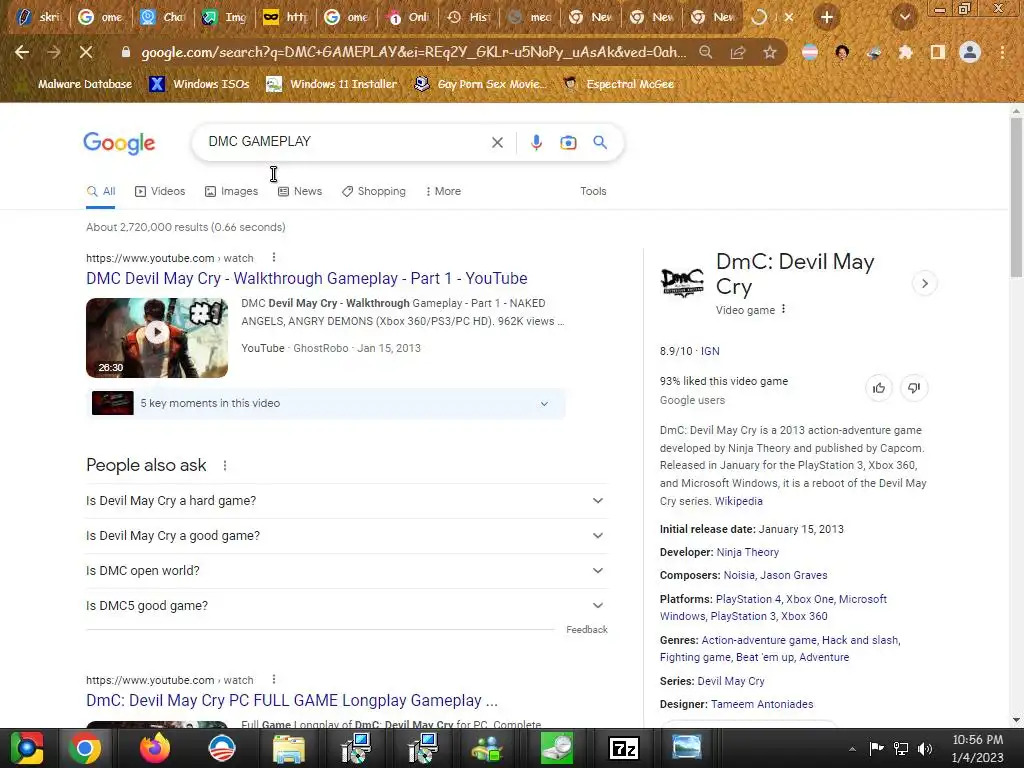Switch to Shopping results tab
1024x768 pixels.
coord(374,191)
